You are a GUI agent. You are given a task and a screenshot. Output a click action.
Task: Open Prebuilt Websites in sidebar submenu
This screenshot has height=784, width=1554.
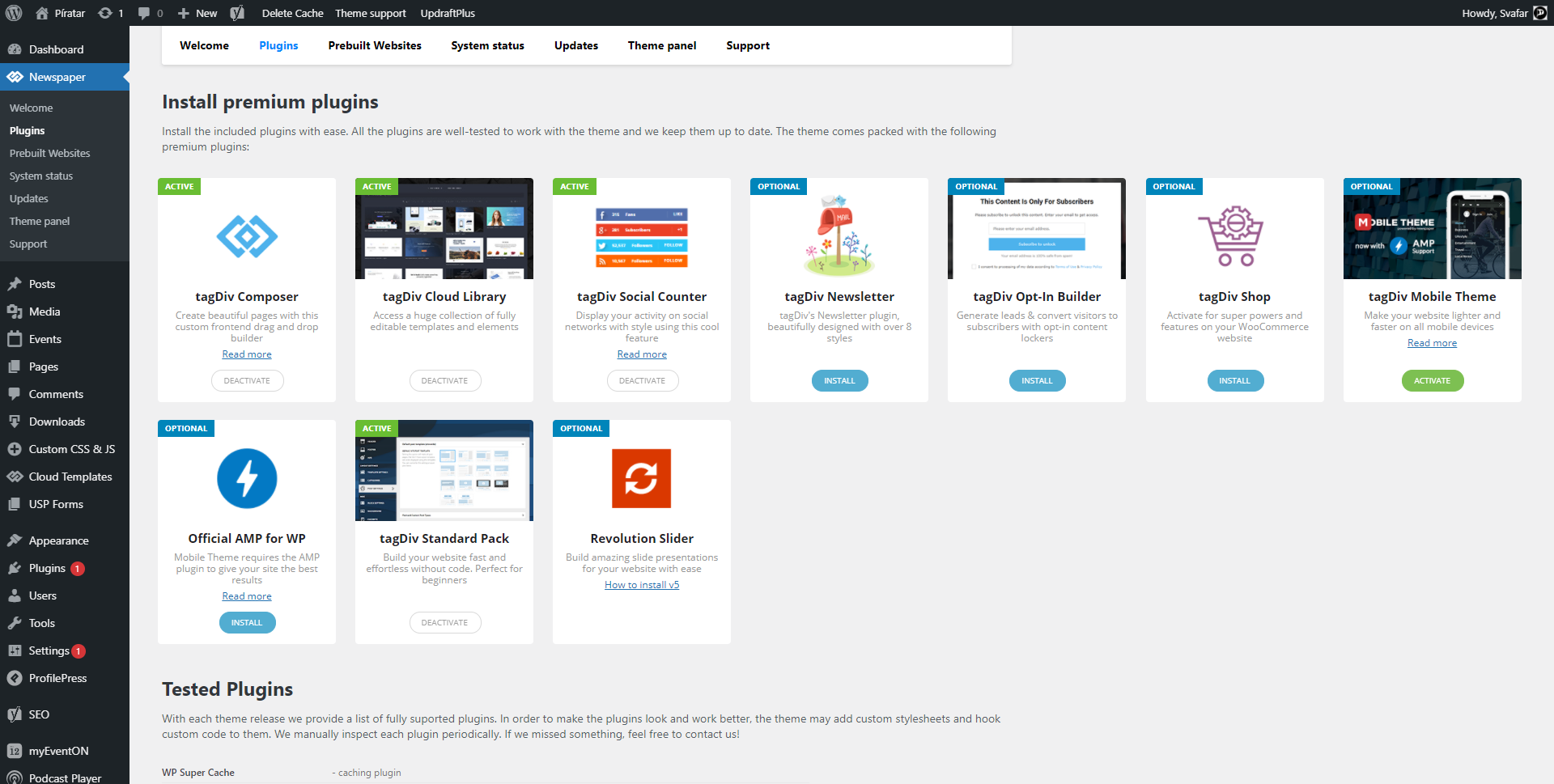click(x=49, y=153)
